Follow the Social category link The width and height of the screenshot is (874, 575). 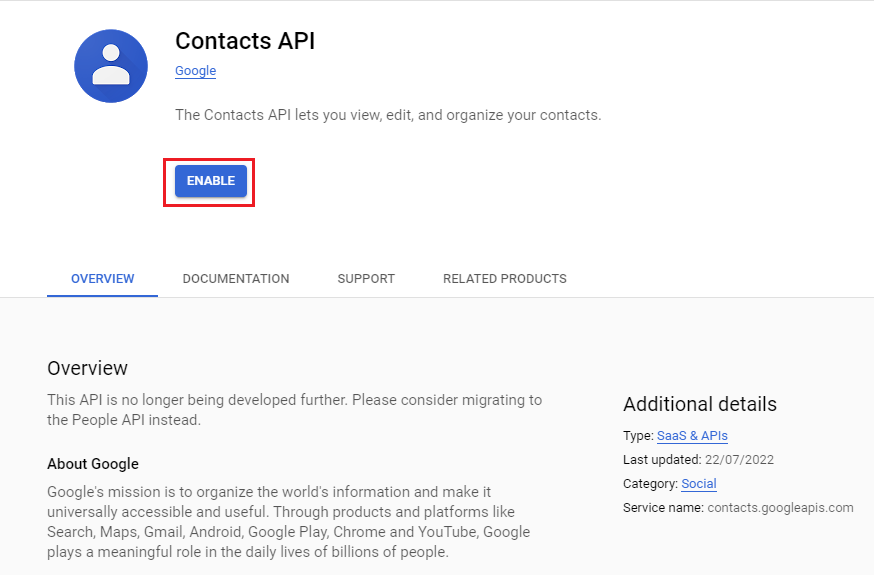pyautogui.click(x=698, y=484)
